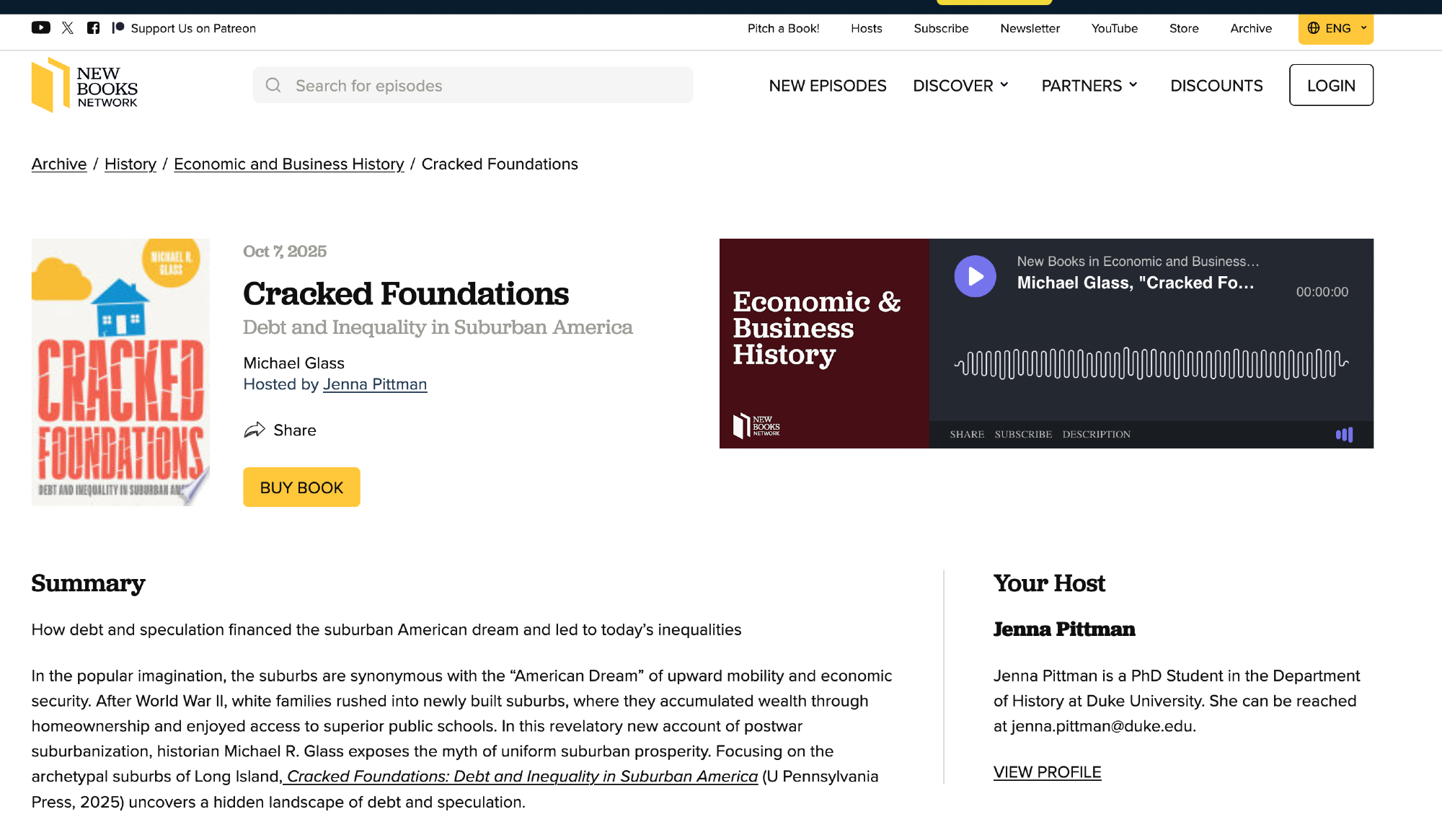The width and height of the screenshot is (1442, 840).
Task: Click the Cracked Foundations book cover
Action: pyautogui.click(x=120, y=372)
